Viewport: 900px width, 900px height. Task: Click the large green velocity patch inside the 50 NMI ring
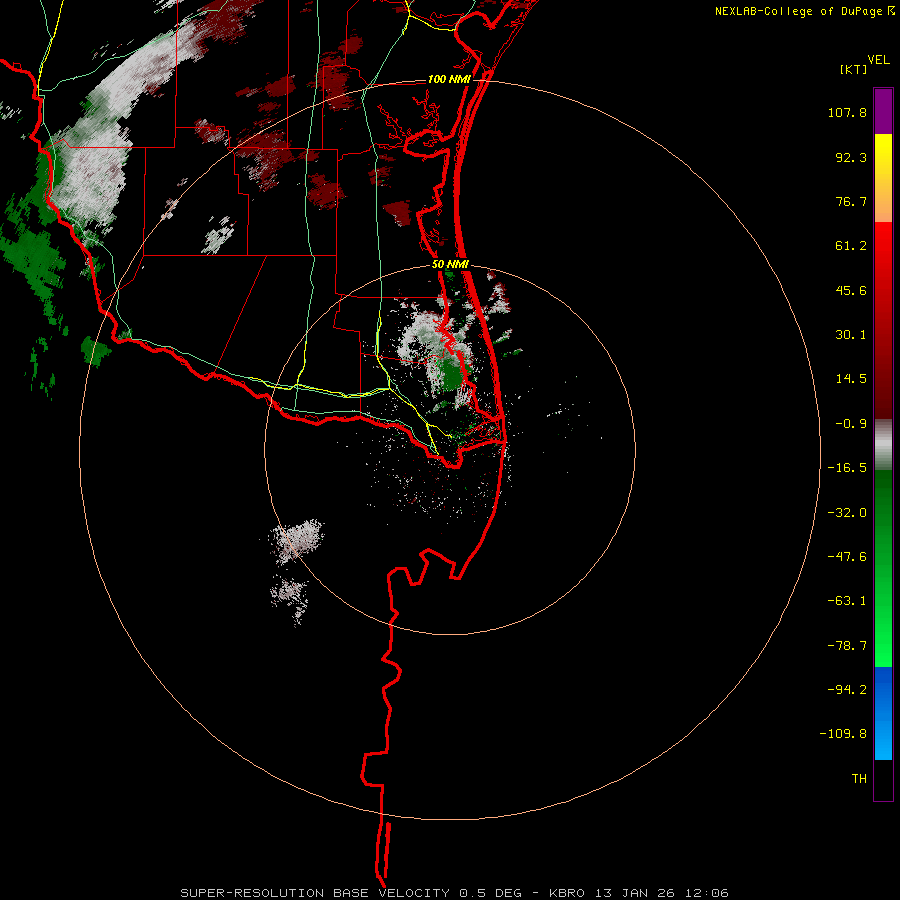click(452, 373)
